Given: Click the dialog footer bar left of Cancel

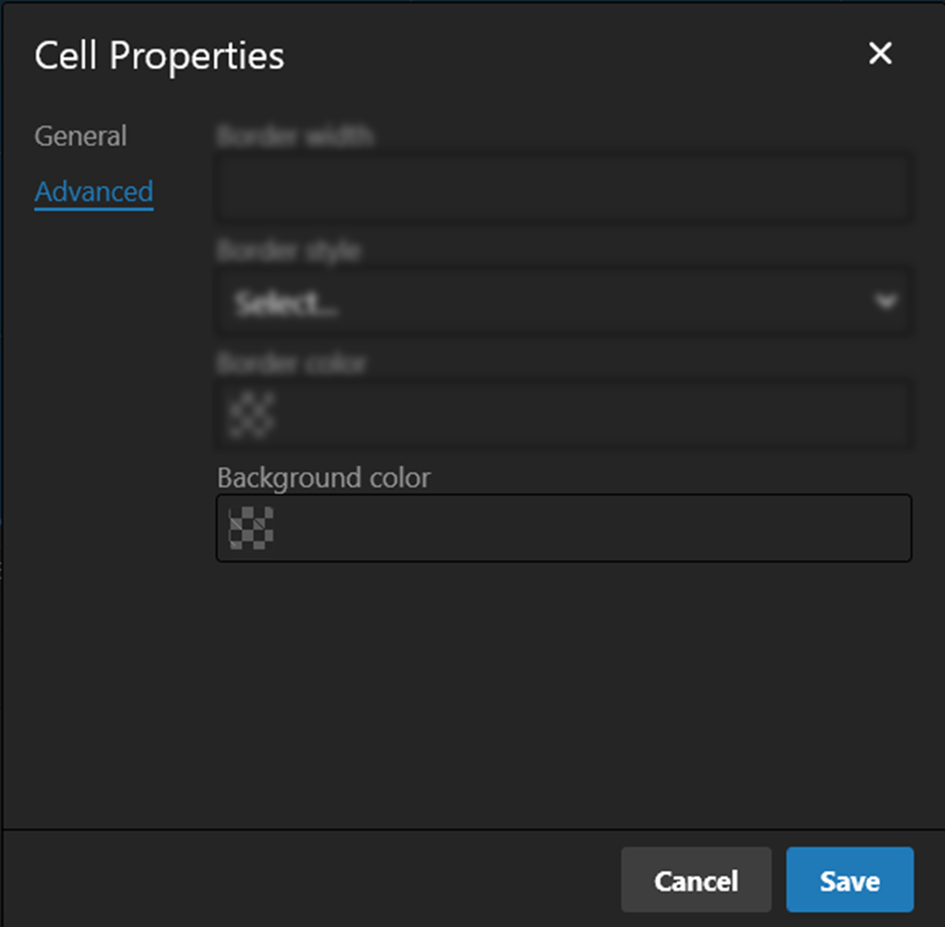Looking at the screenshot, I should [x=310, y=879].
